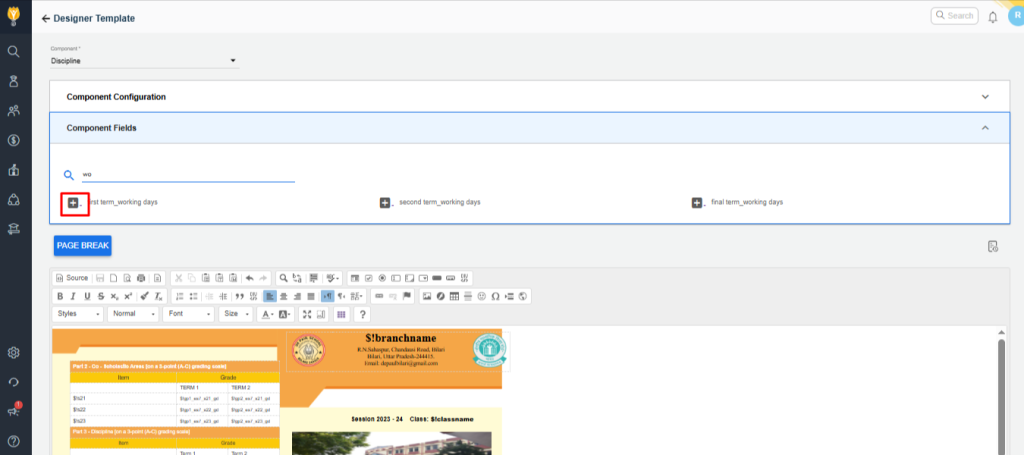This screenshot has width=1024, height=455.
Task: Add the second term_working days field
Action: coord(385,203)
